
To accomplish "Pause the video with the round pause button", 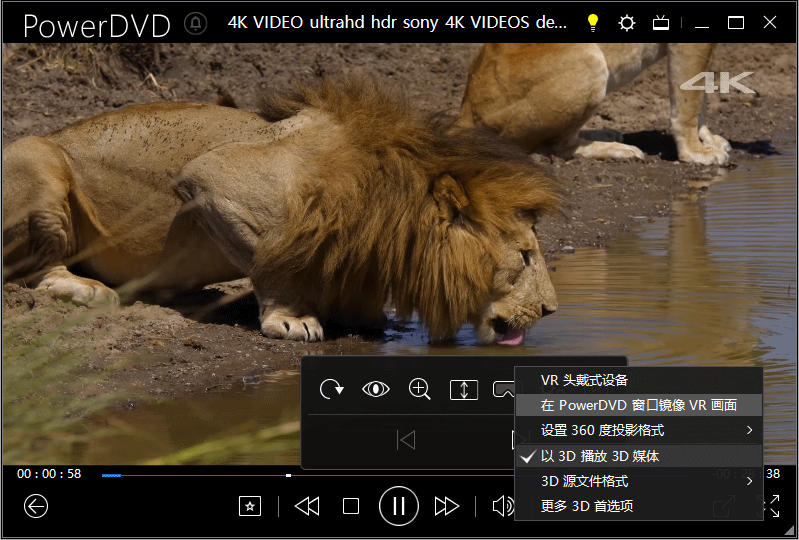I will 398,506.
